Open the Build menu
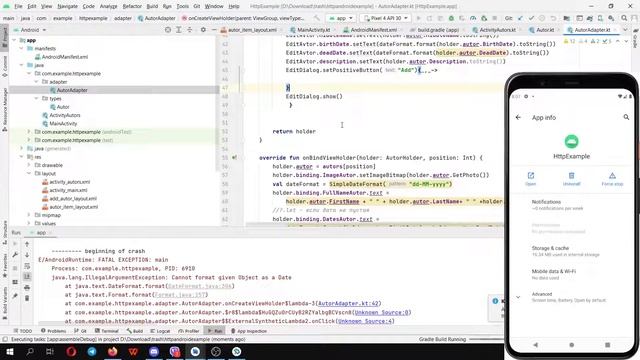Screen dimensions: 640x360 (x=152, y=6)
